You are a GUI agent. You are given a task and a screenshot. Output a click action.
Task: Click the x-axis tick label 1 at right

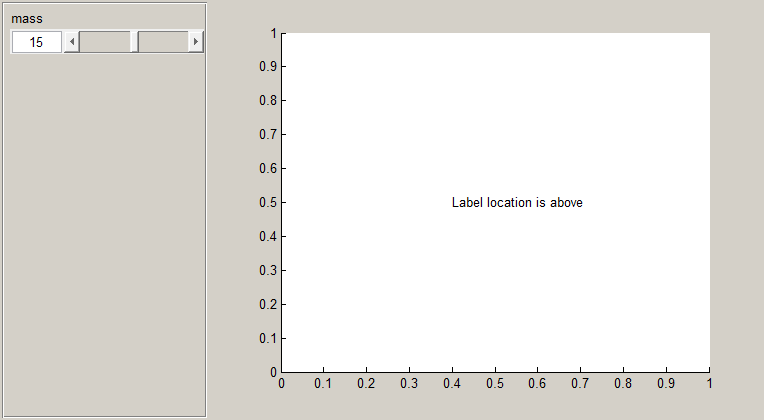tap(709, 383)
